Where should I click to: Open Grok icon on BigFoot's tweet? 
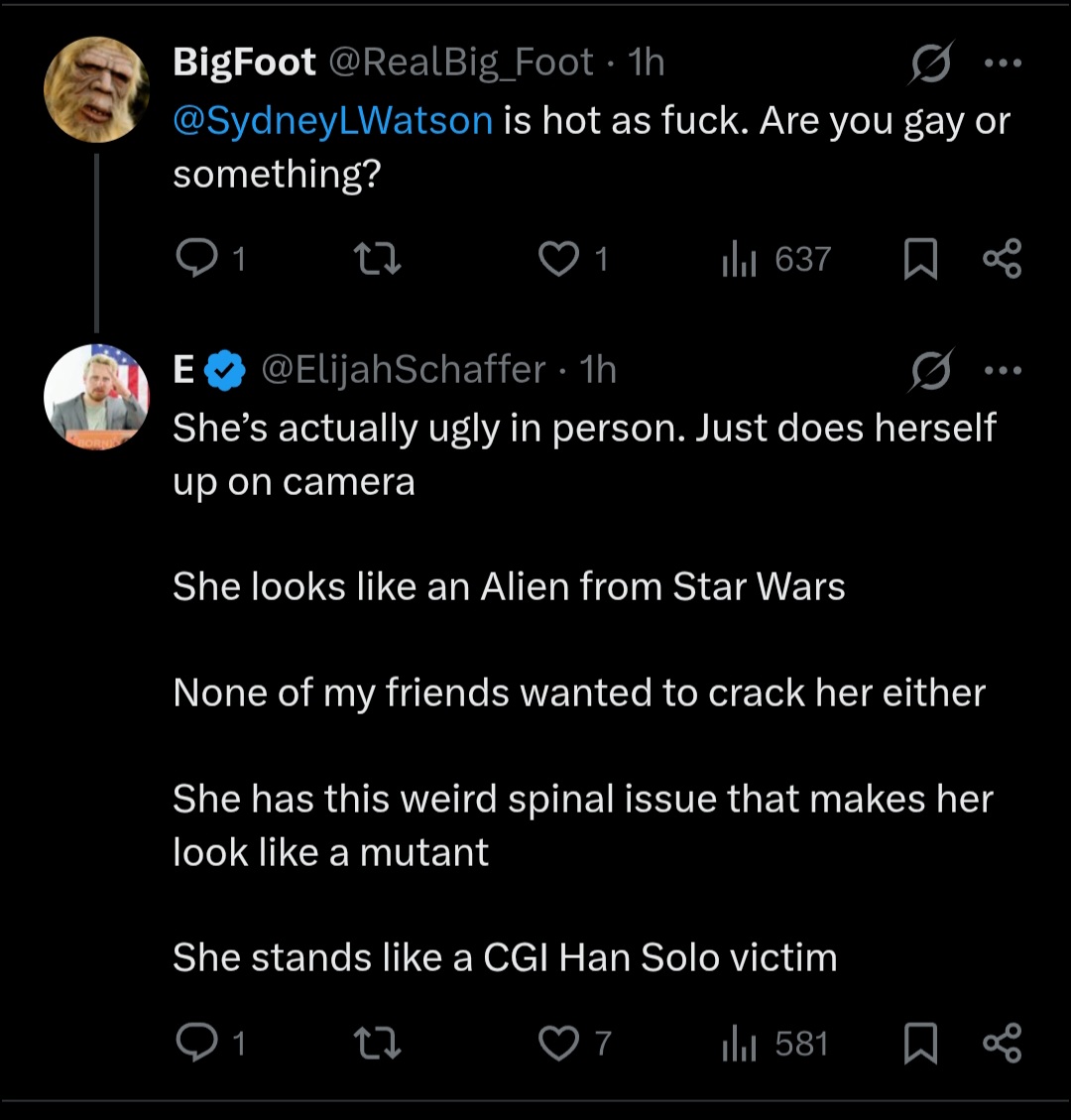tap(931, 63)
